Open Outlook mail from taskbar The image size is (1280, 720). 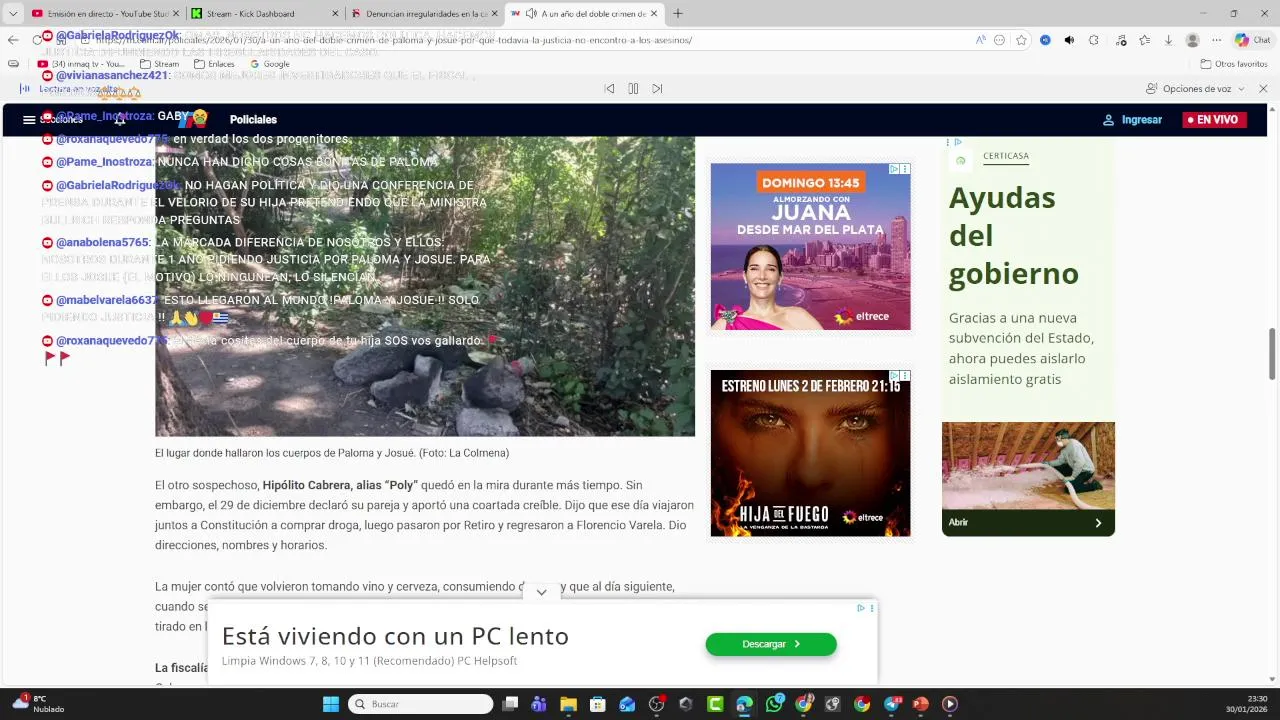[627, 704]
